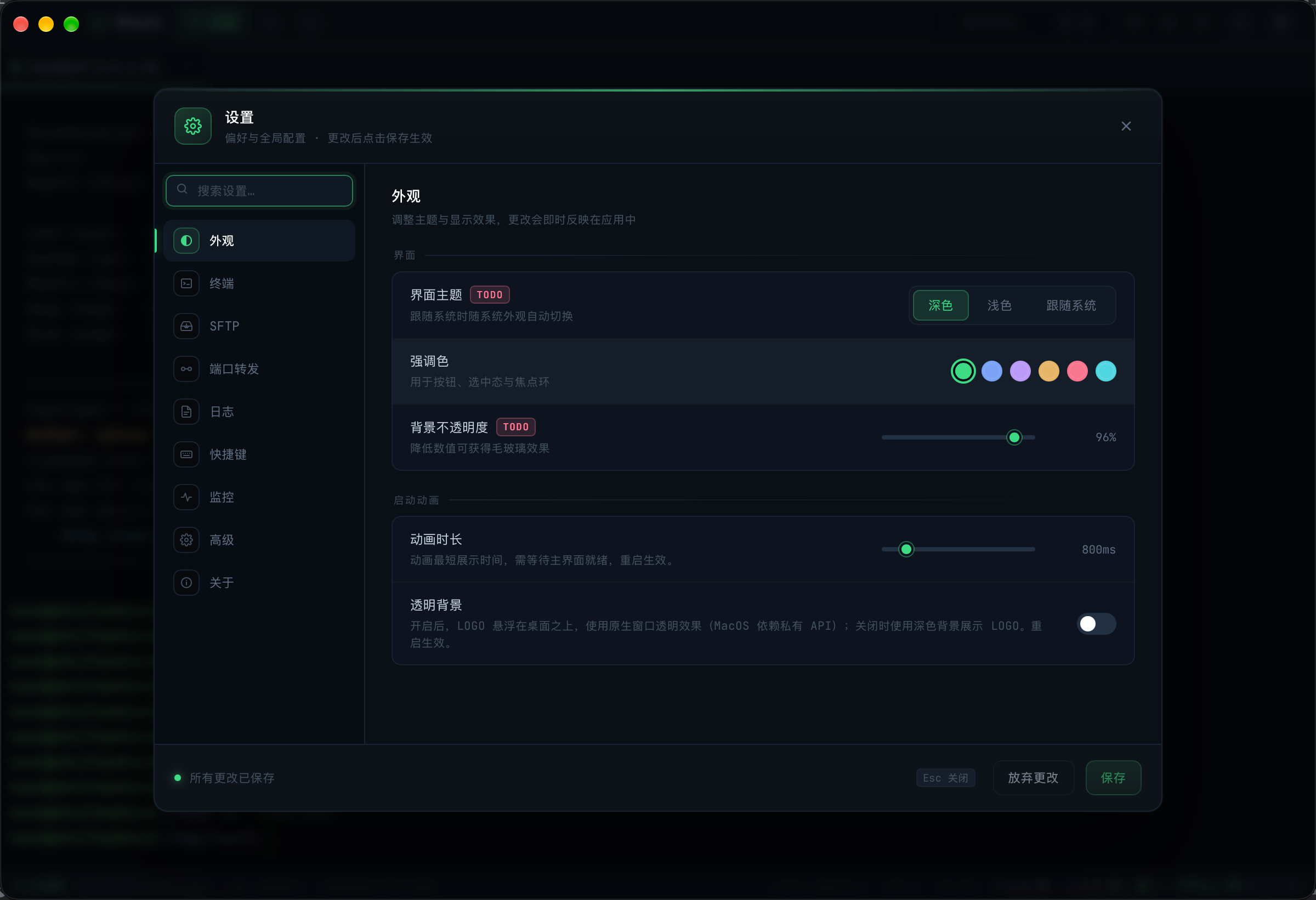Click the 动画时长 slider handle

click(906, 550)
